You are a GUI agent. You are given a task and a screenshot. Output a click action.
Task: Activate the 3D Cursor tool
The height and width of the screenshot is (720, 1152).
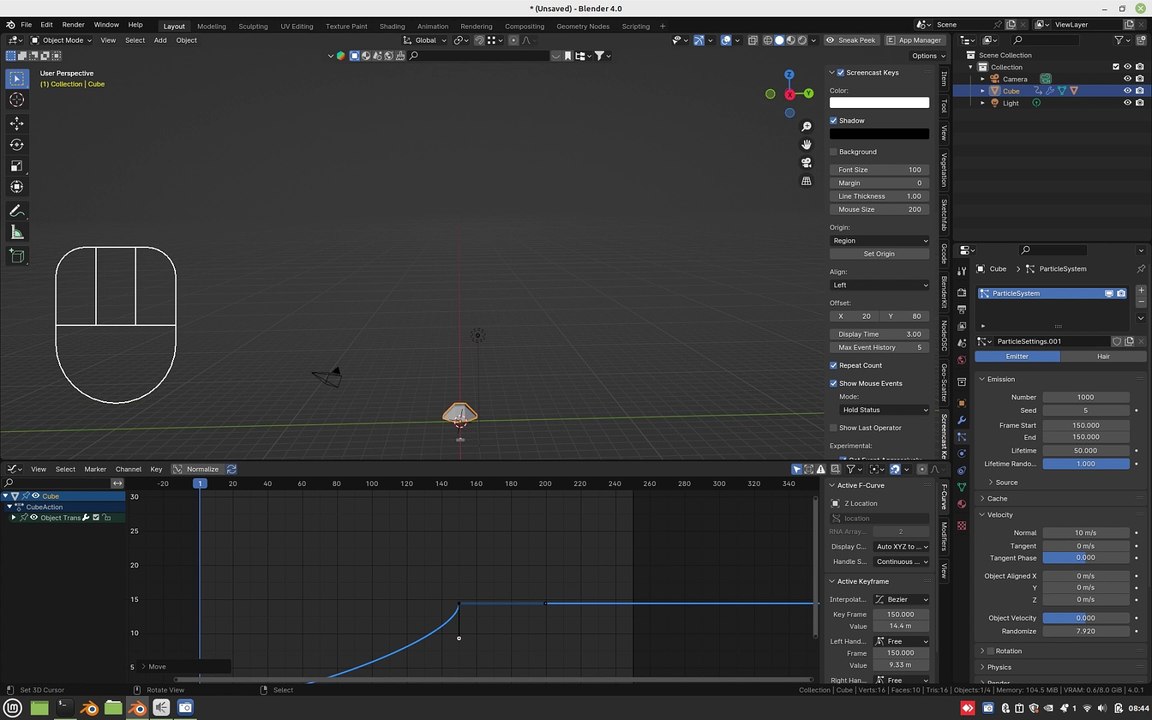16,100
